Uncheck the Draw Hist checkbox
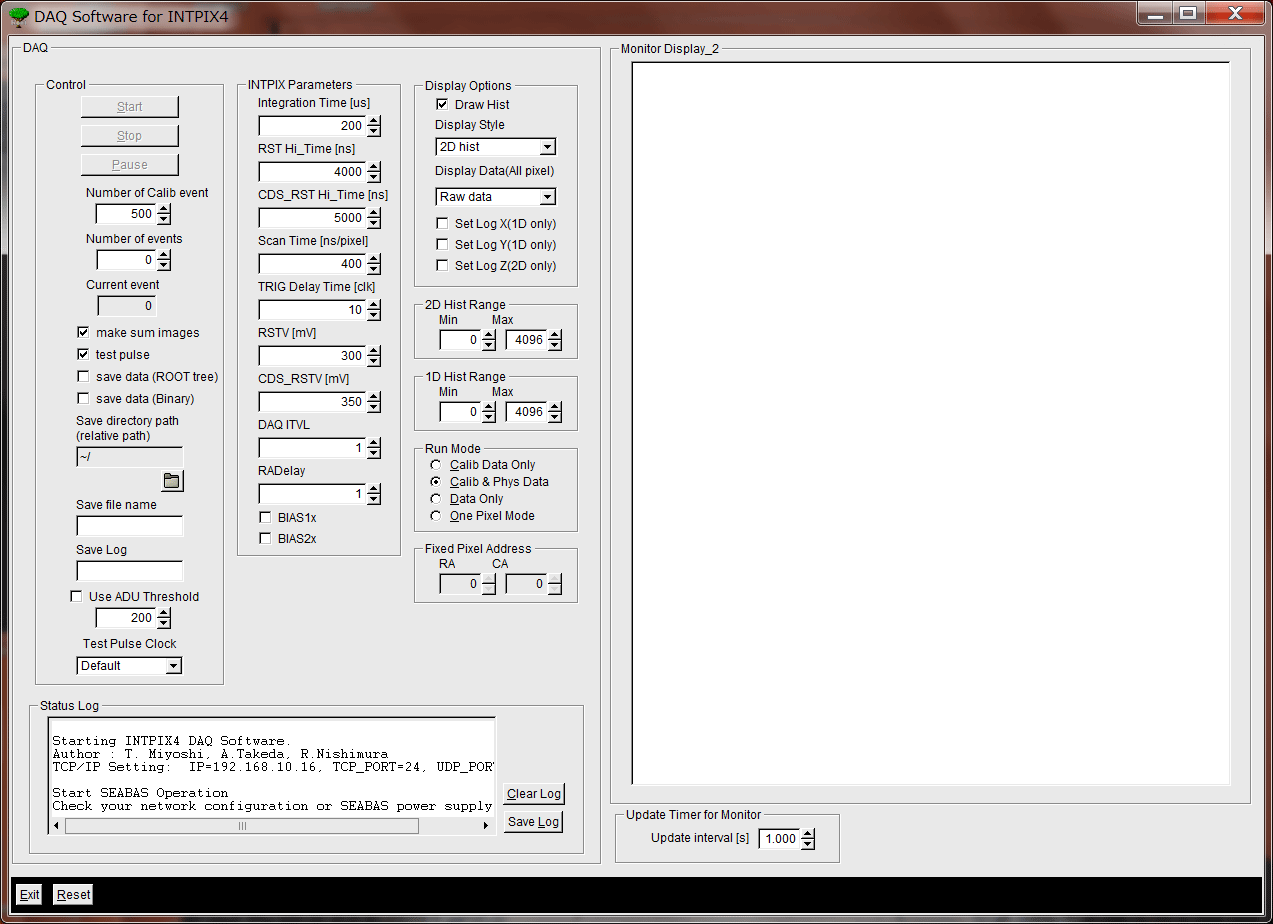The image size is (1273, 924). (442, 105)
